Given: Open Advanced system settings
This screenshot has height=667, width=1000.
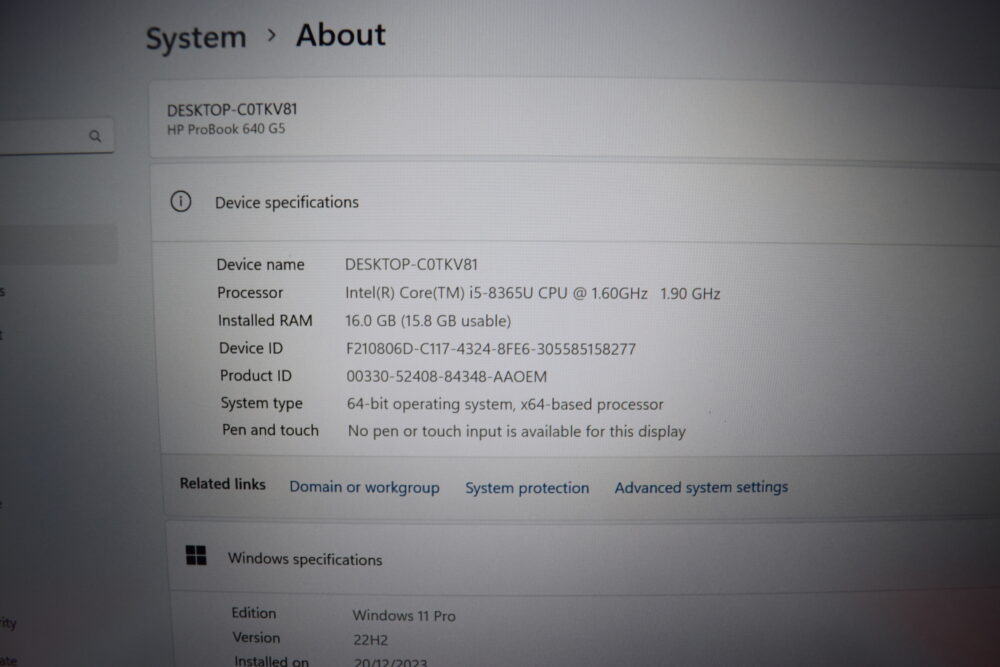Looking at the screenshot, I should coord(701,487).
